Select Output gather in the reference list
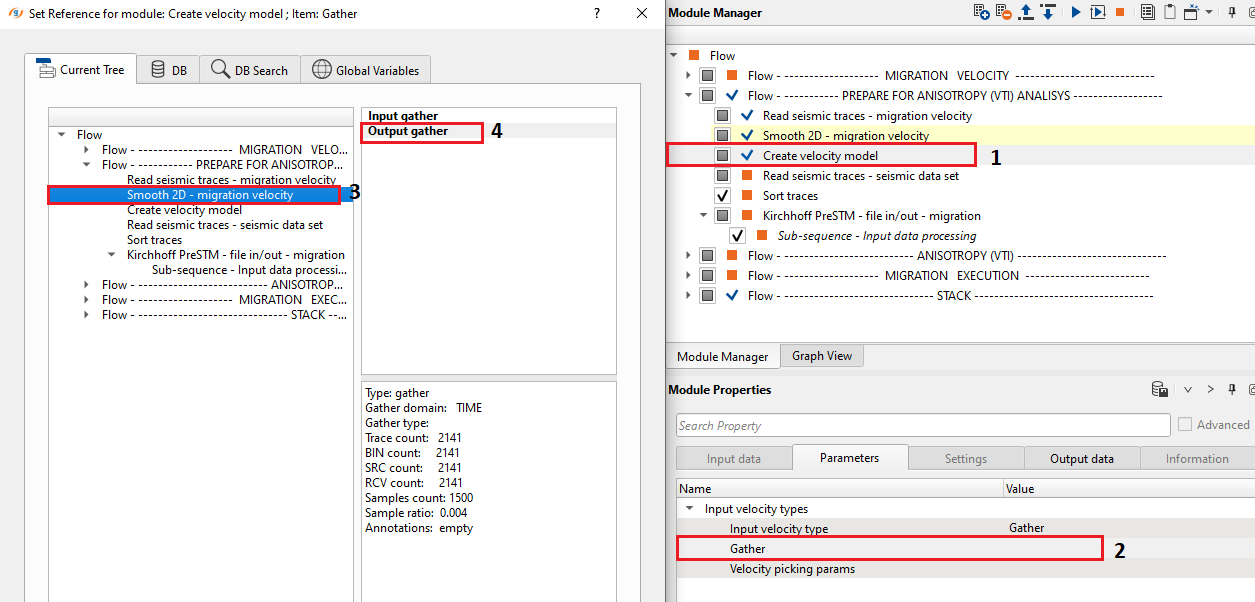This screenshot has height=602, width=1255. point(408,131)
